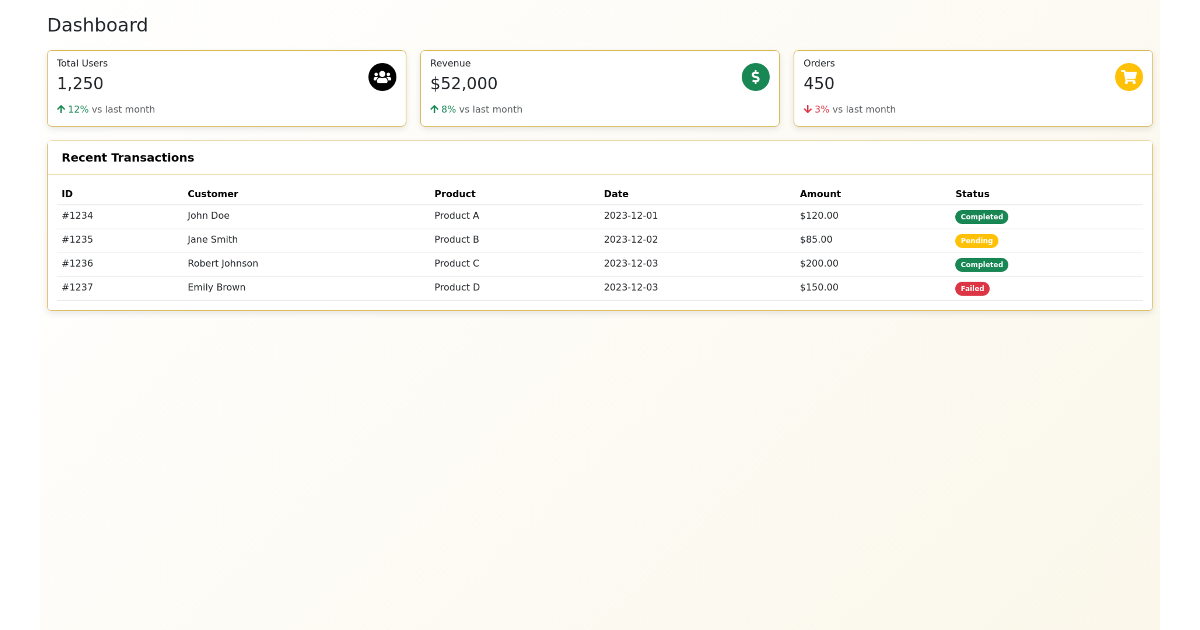Click the dollar sign icon on the Revenue card

755,77
